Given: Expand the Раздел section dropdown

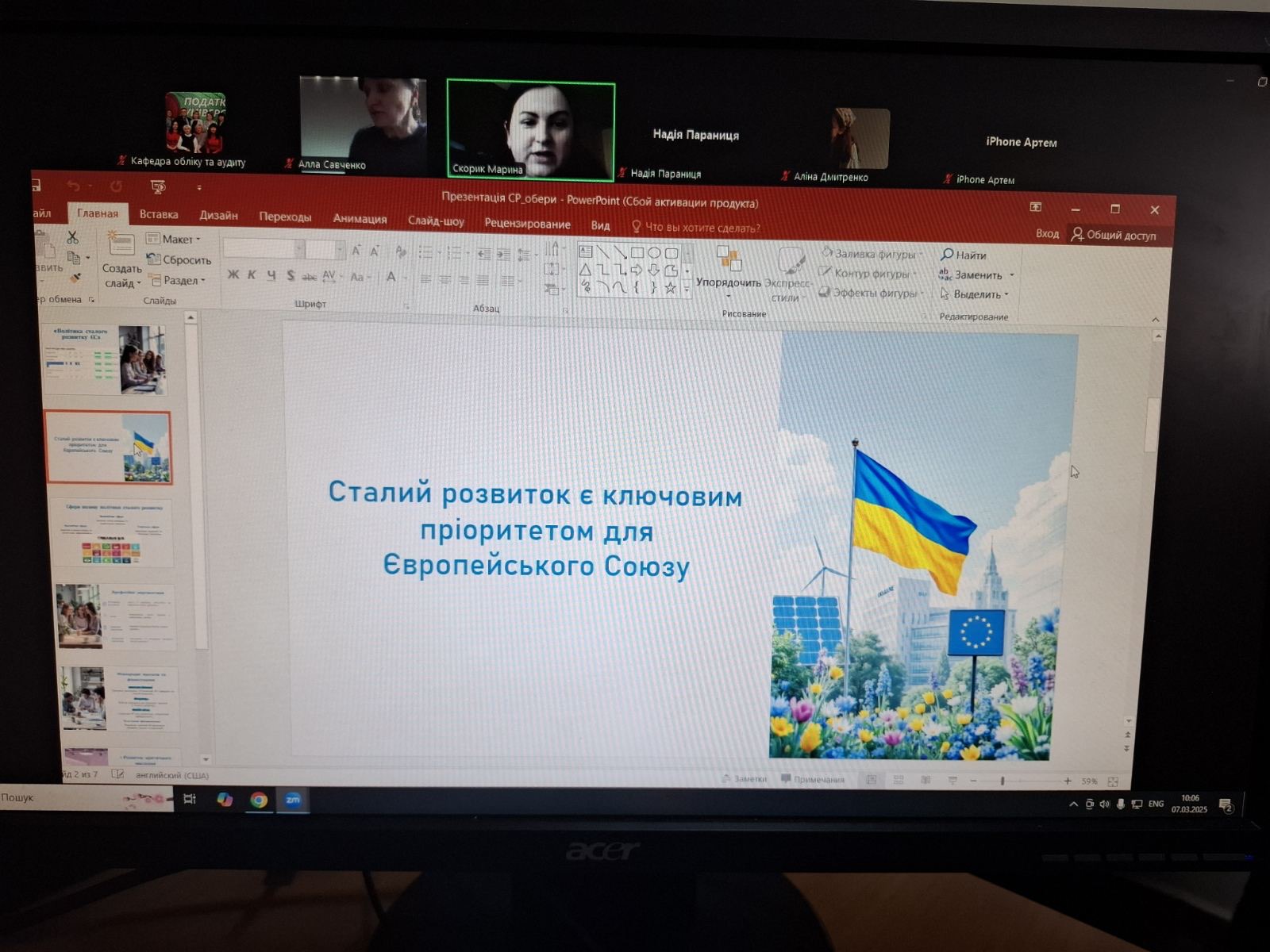Looking at the screenshot, I should (x=177, y=280).
